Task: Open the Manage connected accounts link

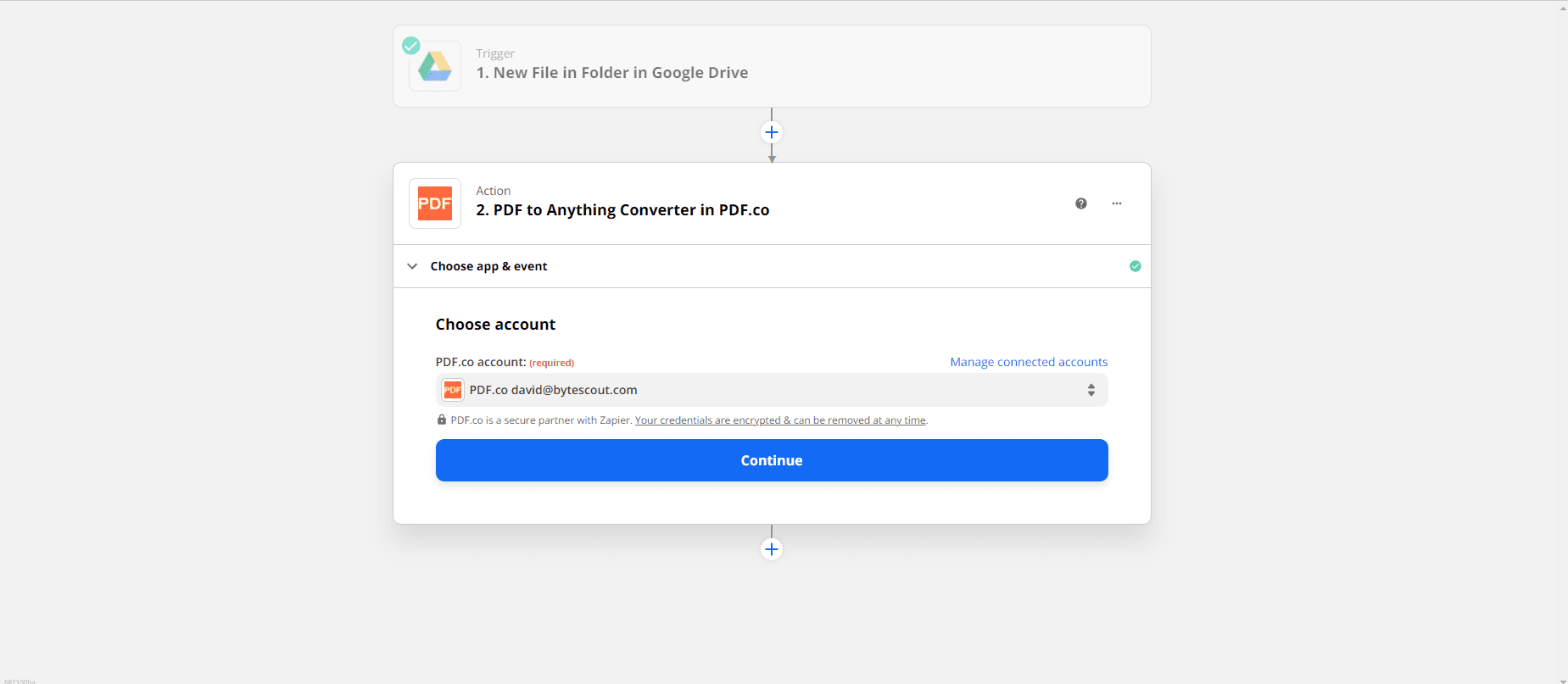Action: [x=1028, y=362]
